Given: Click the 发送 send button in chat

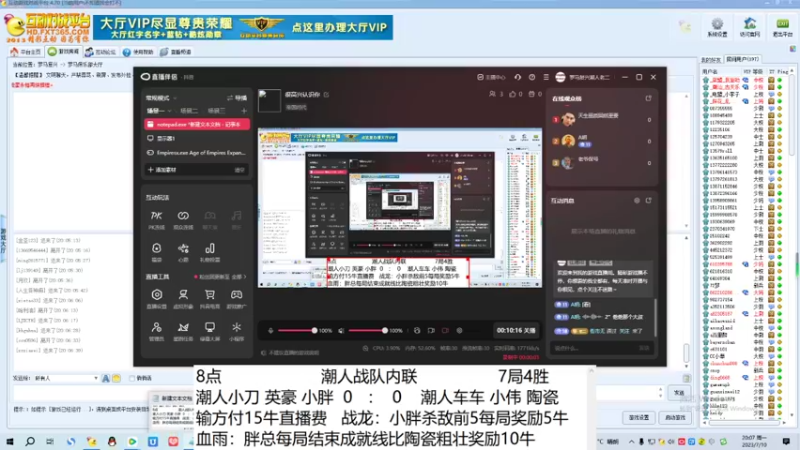Looking at the screenshot, I should point(679,393).
